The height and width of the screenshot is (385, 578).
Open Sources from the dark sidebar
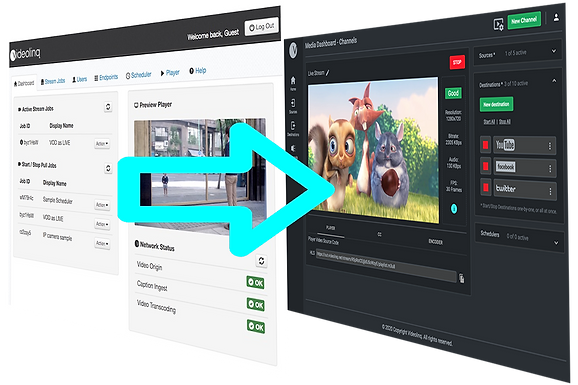(x=293, y=106)
